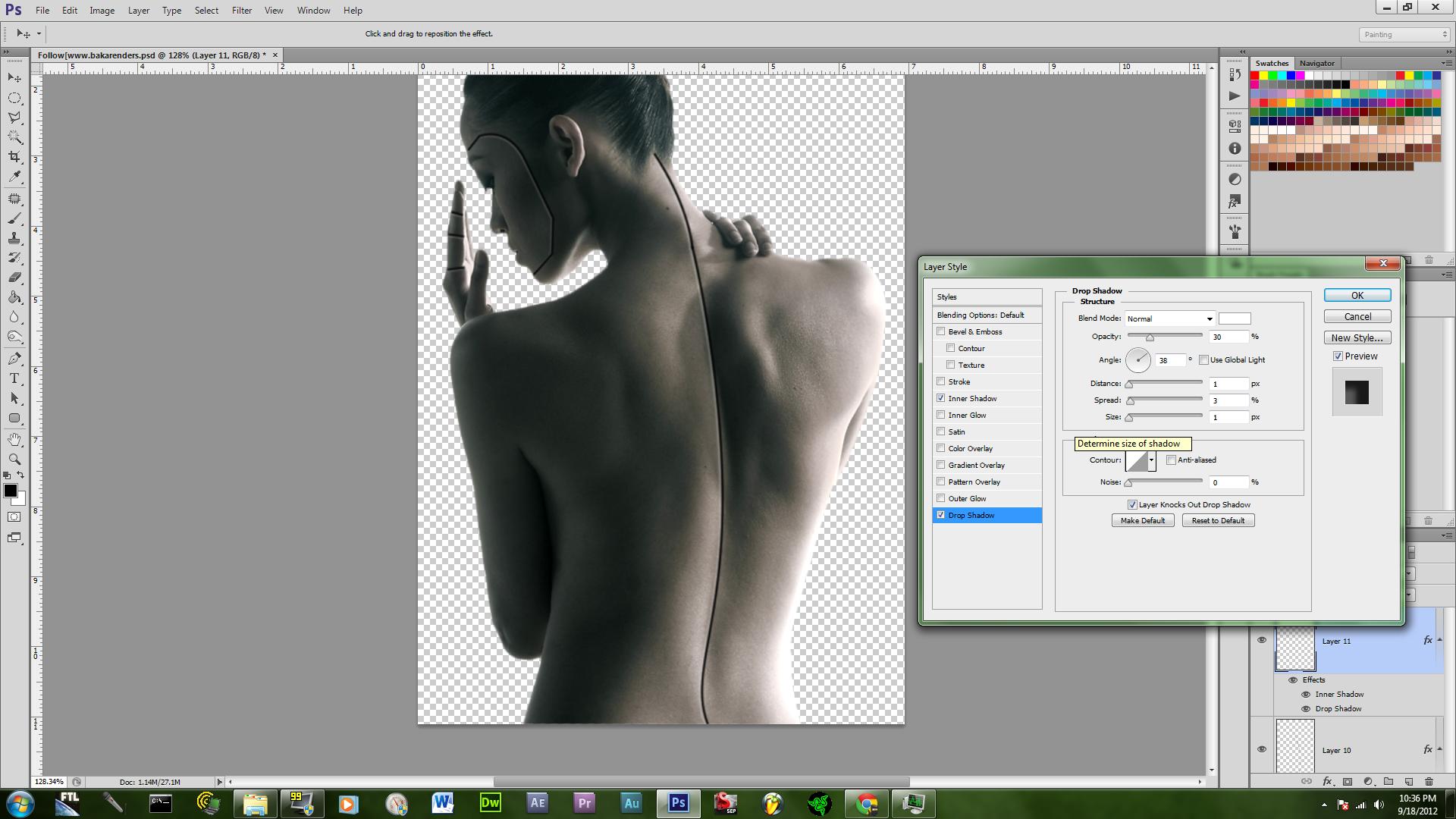The height and width of the screenshot is (819, 1456).
Task: Open the Image menu
Action: [102, 11]
